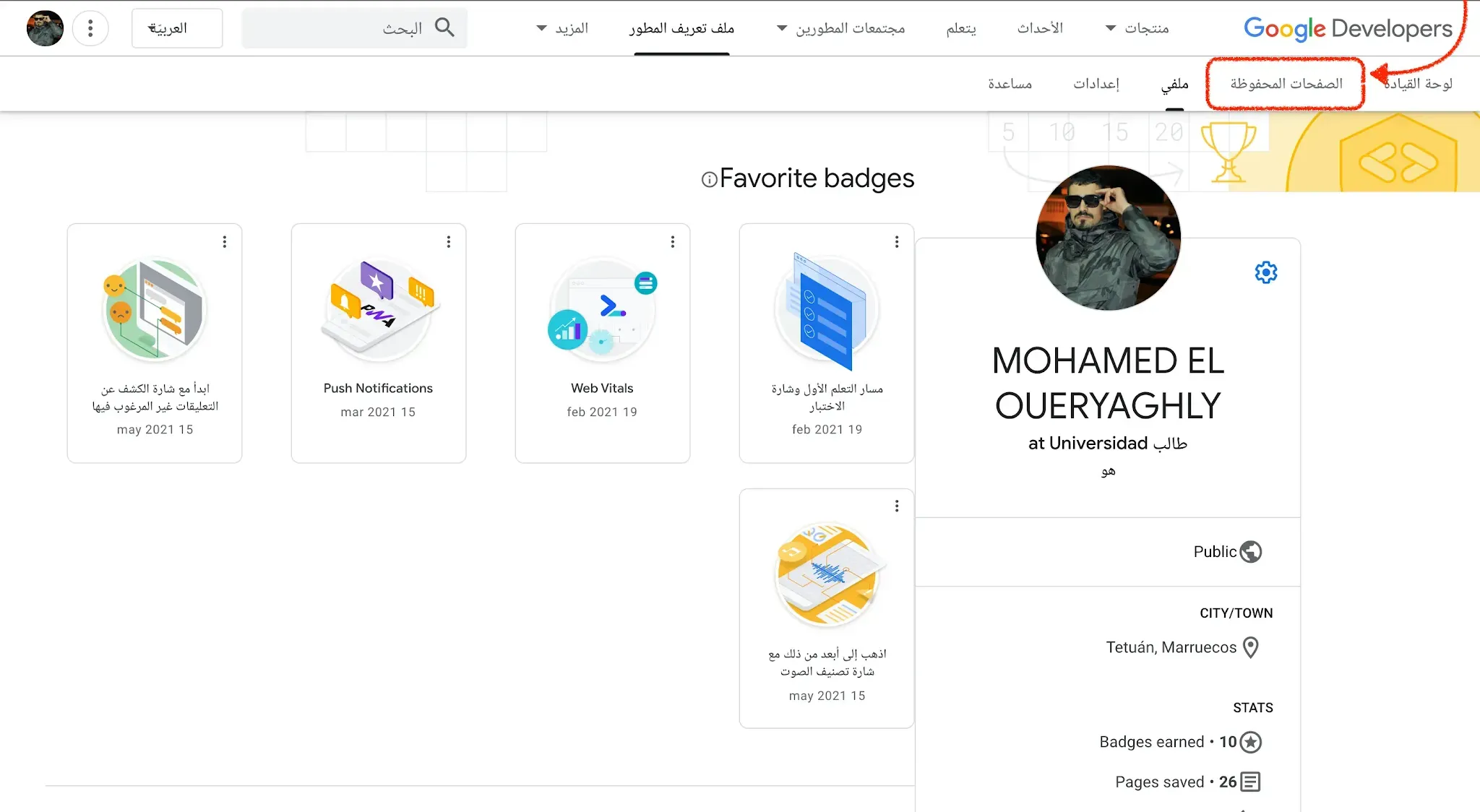Open the الأحداث events menu item

pos(1040,28)
